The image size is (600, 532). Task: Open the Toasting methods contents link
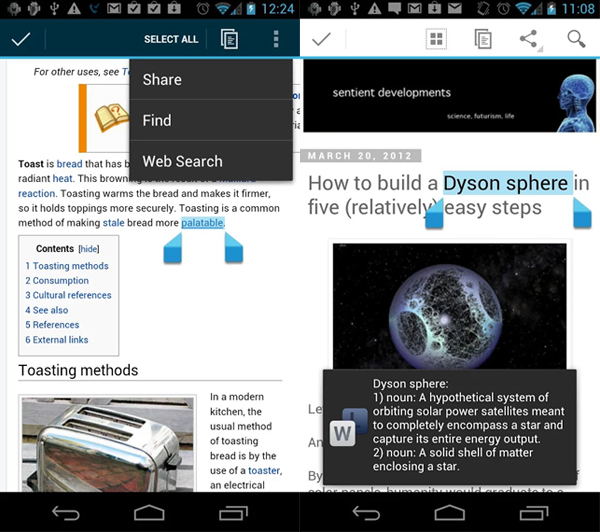coord(67,266)
